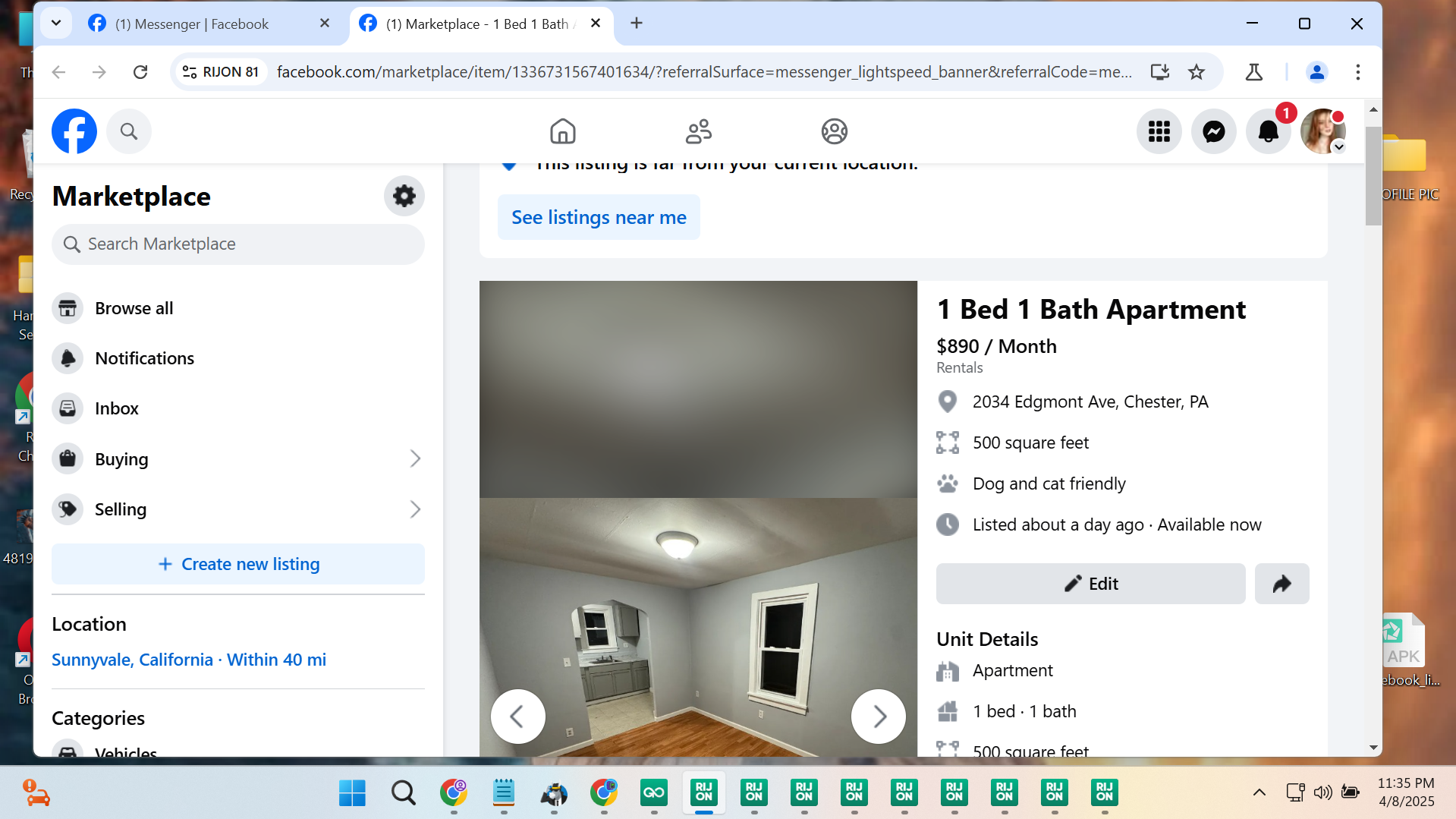Click the vertical scrollbar thumb
This screenshot has height=819, width=1456.
click(x=1373, y=175)
